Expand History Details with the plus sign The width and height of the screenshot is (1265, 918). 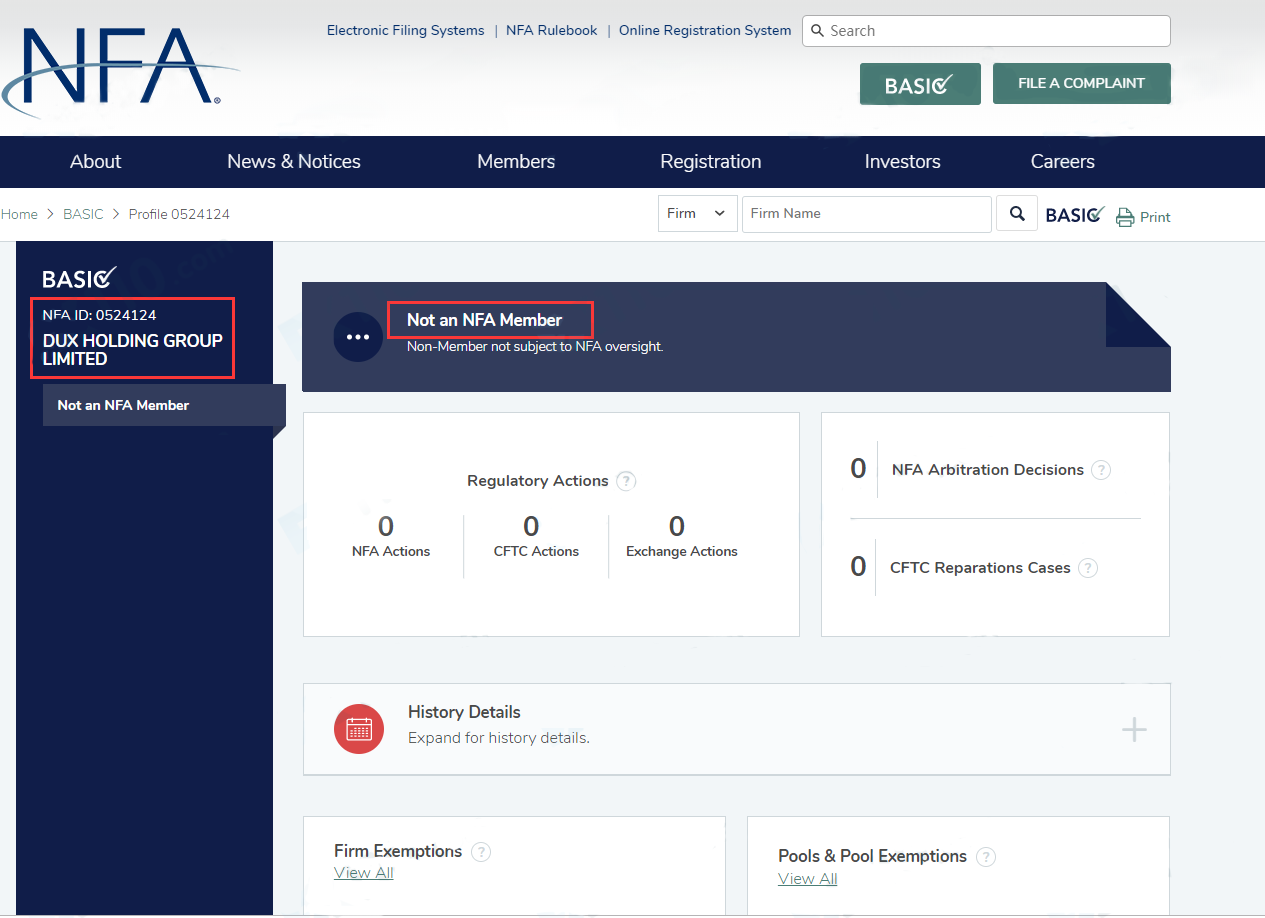(1134, 730)
